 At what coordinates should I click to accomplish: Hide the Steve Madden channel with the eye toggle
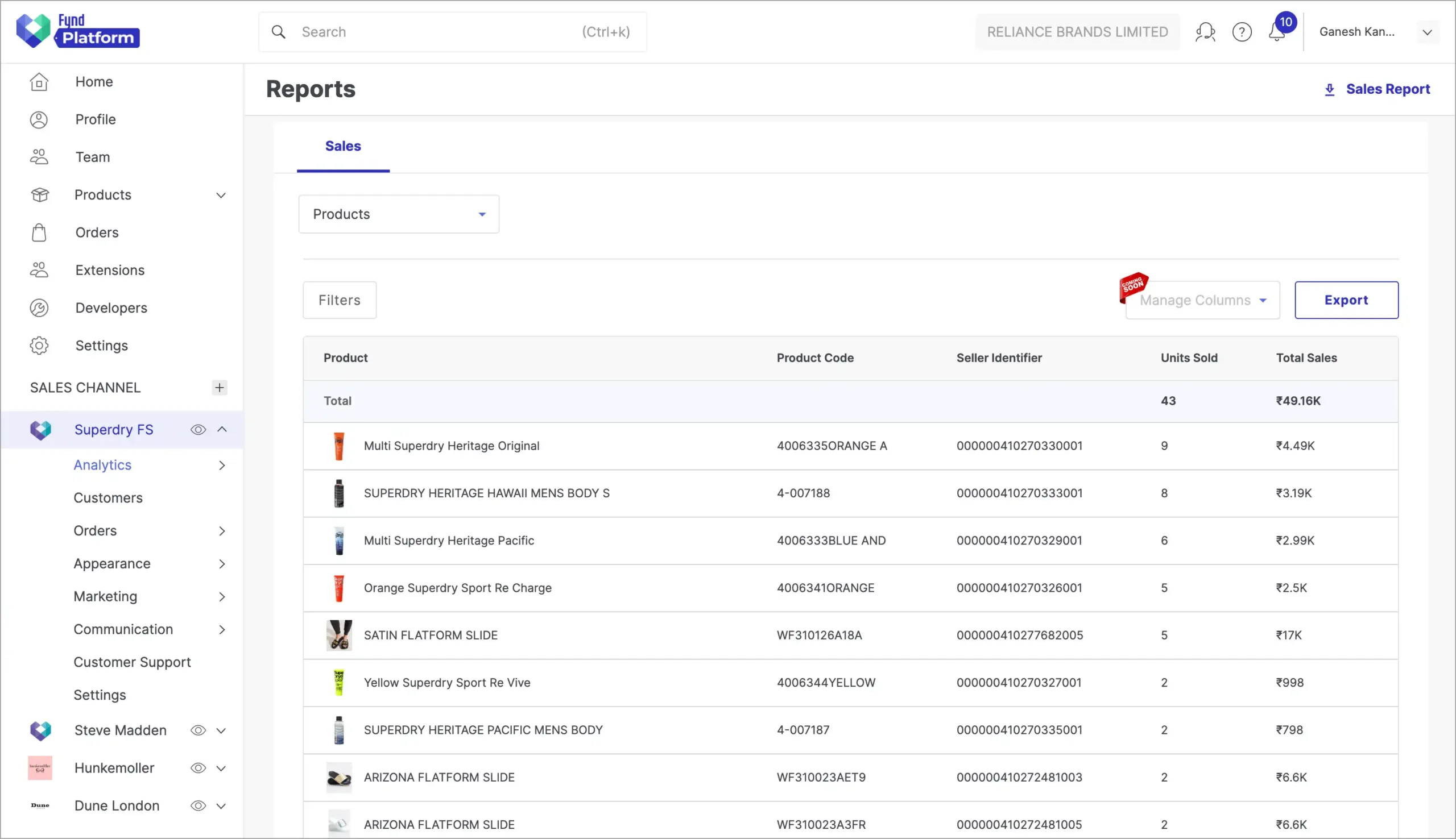(198, 729)
